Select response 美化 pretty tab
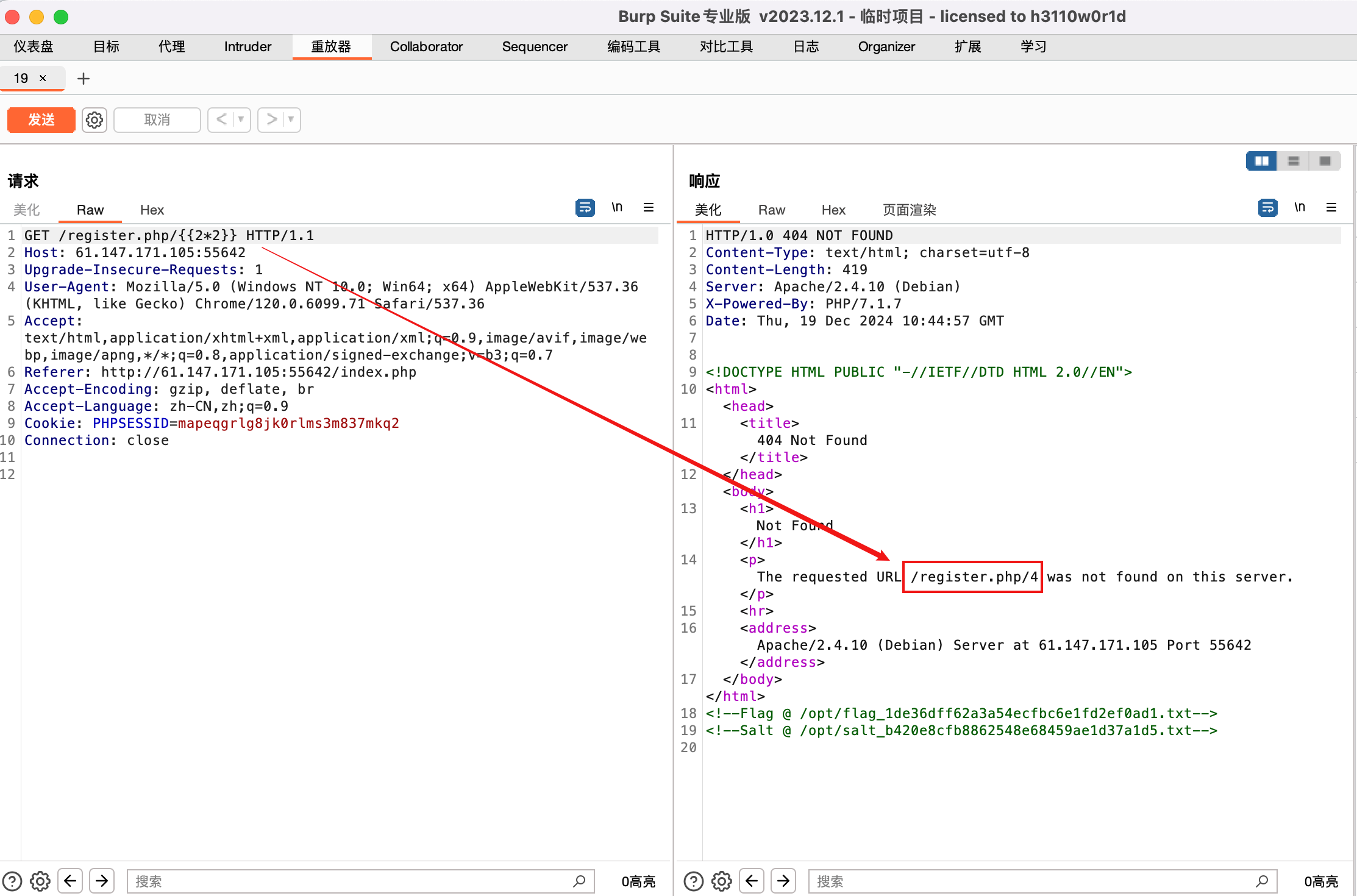 coord(708,210)
